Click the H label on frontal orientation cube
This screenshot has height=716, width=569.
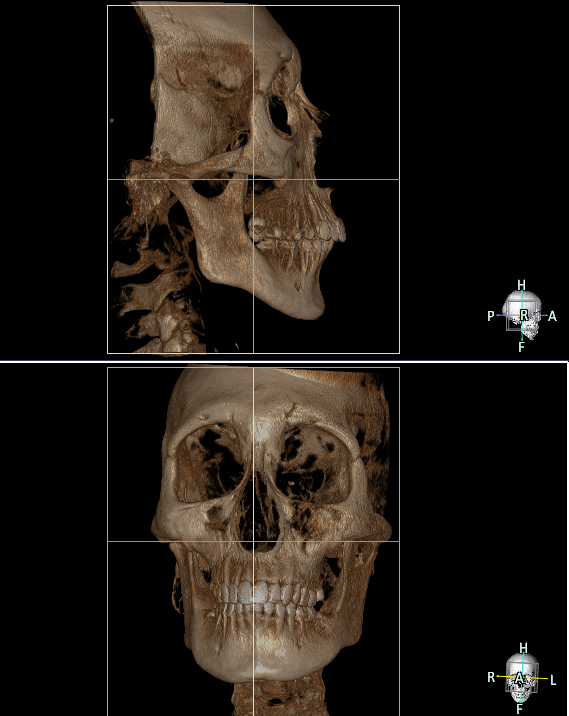(523, 648)
